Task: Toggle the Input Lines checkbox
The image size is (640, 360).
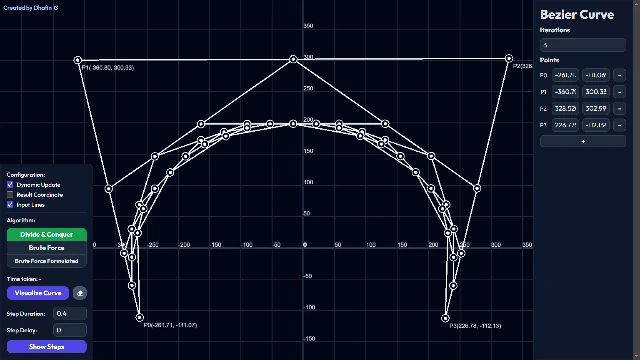Action: pyautogui.click(x=10, y=205)
